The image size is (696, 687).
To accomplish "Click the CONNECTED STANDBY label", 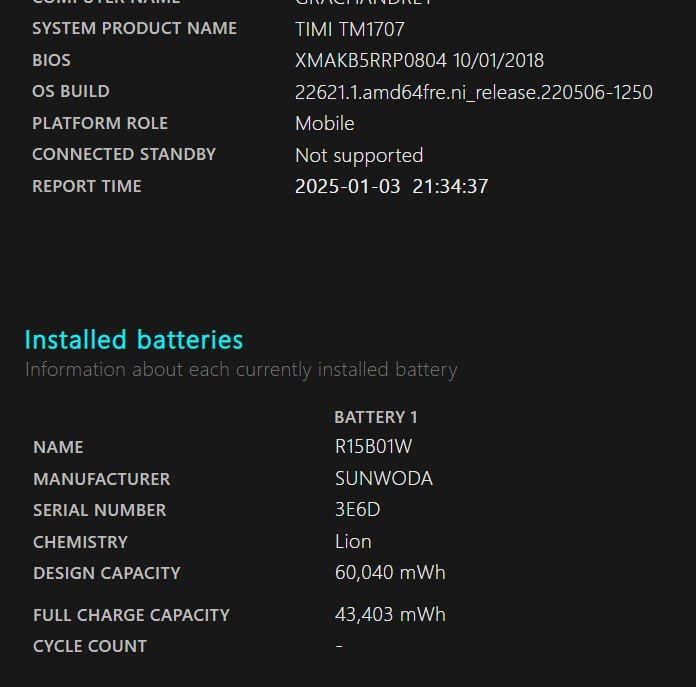I will (x=124, y=155).
